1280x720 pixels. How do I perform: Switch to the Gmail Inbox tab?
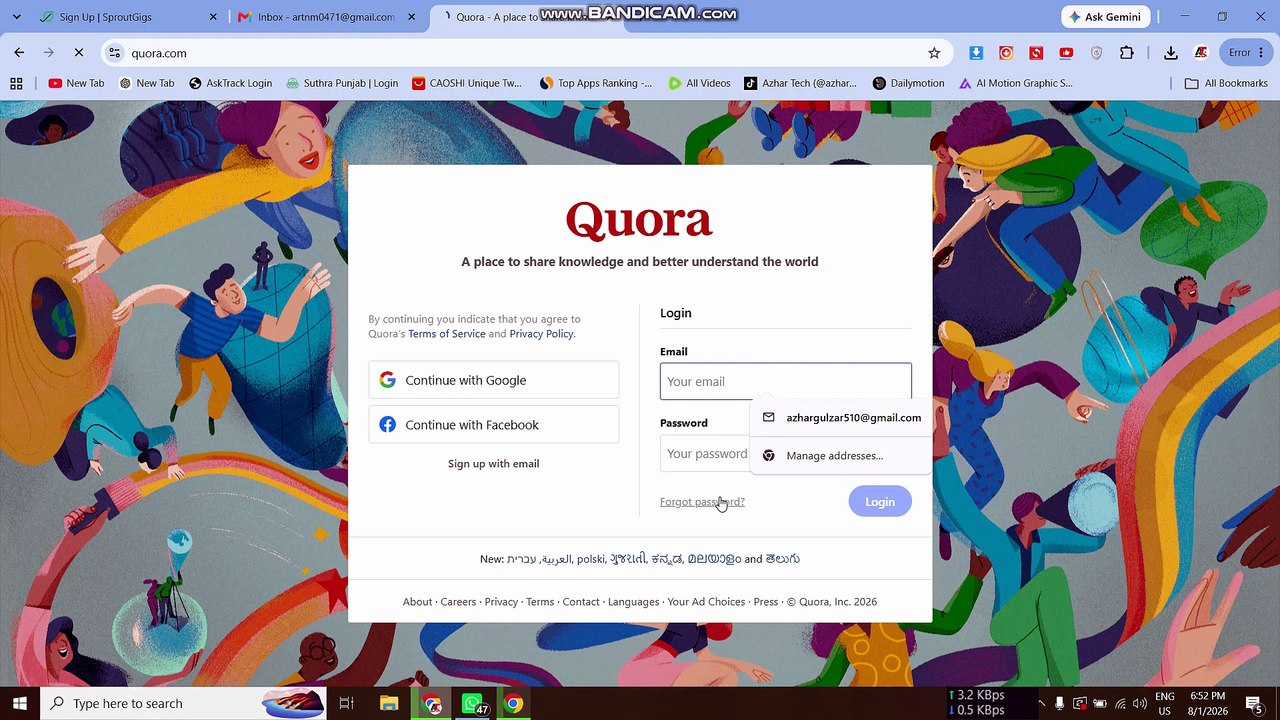pos(326,17)
